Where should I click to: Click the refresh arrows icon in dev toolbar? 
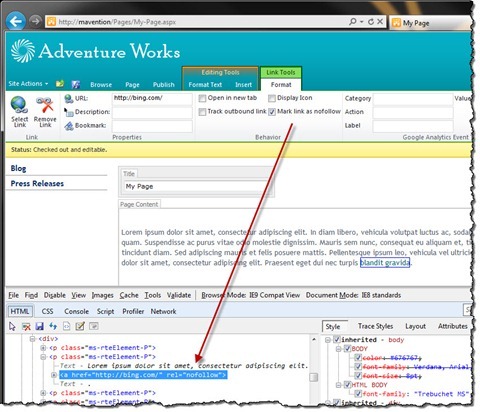pos(53,326)
